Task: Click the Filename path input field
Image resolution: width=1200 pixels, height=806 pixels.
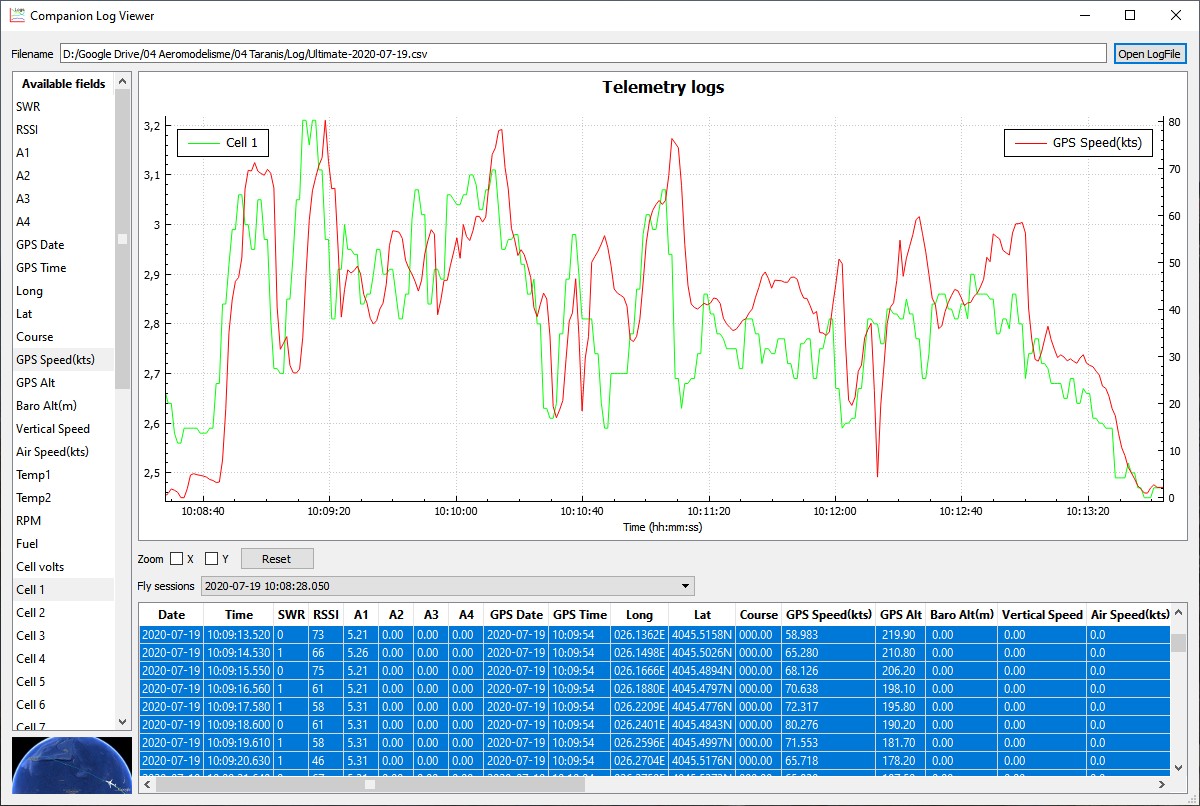Action: point(582,54)
